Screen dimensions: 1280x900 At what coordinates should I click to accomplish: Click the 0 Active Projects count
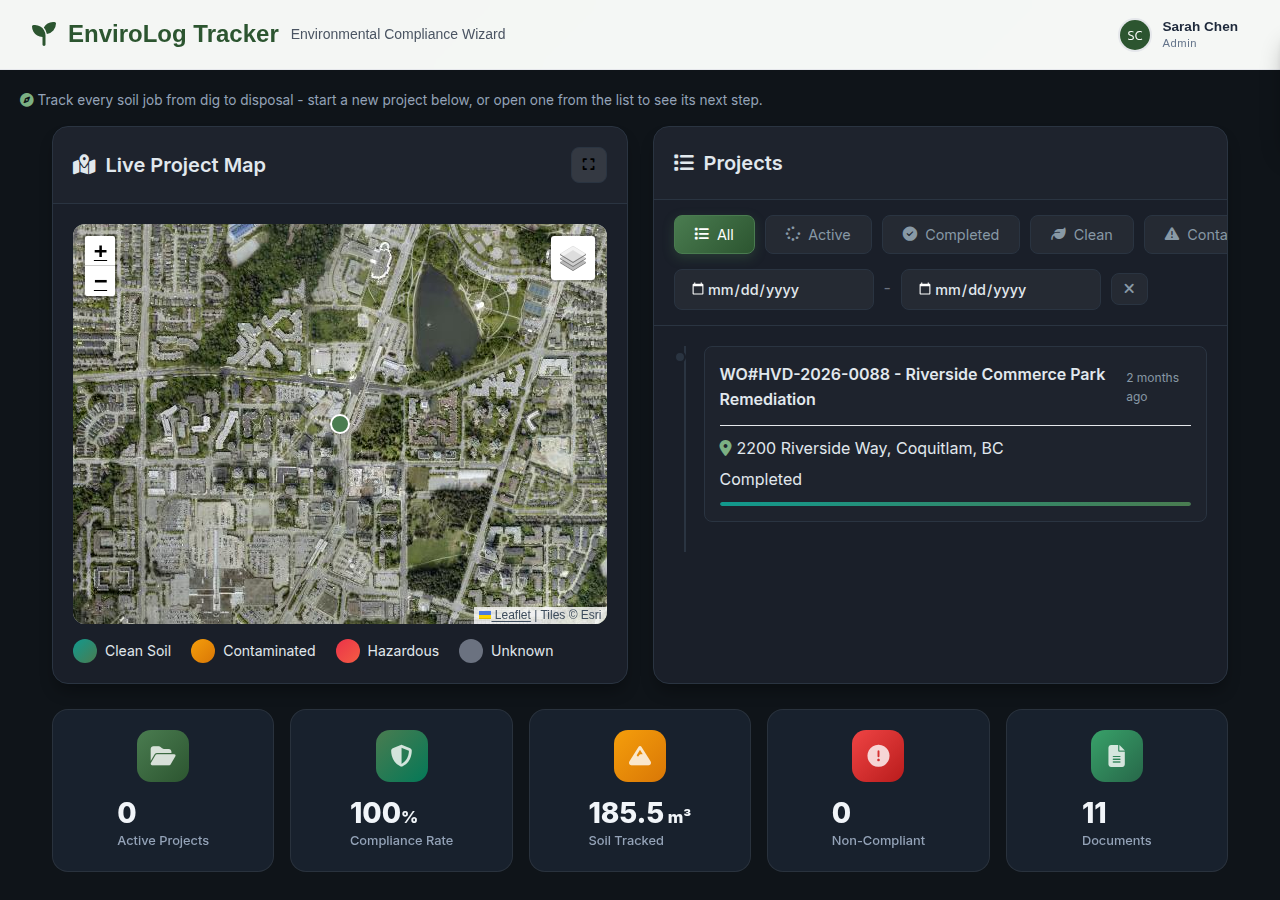(x=127, y=813)
